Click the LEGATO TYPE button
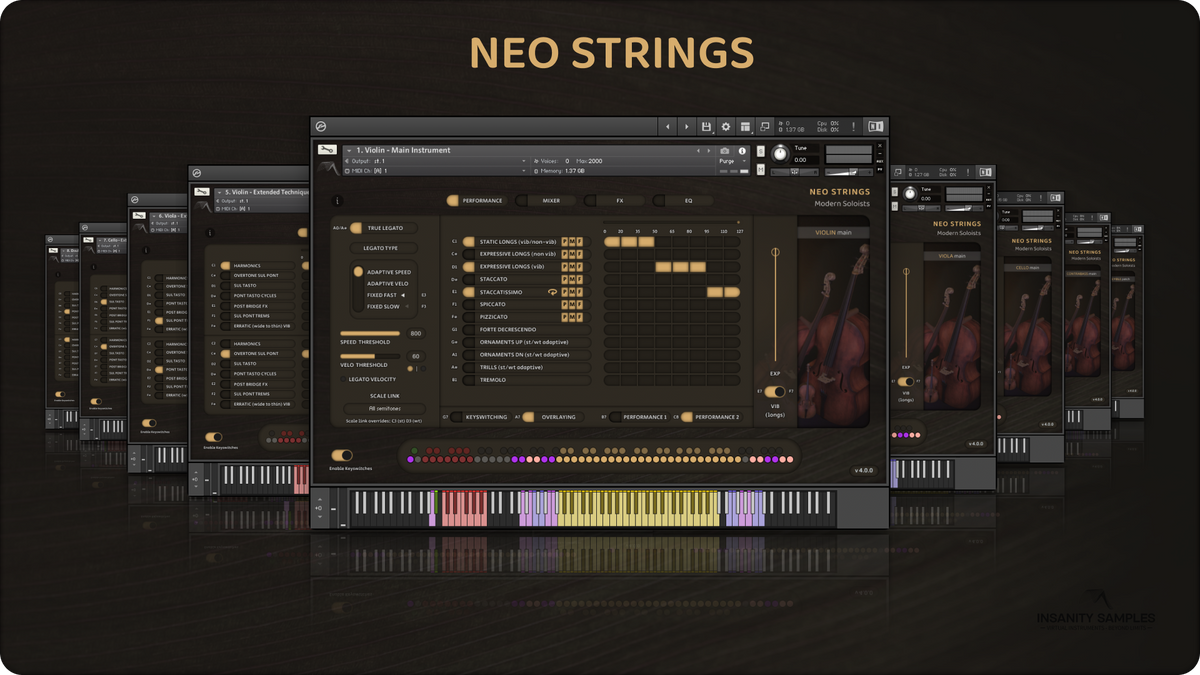This screenshot has width=1200, height=675. pyautogui.click(x=379, y=248)
